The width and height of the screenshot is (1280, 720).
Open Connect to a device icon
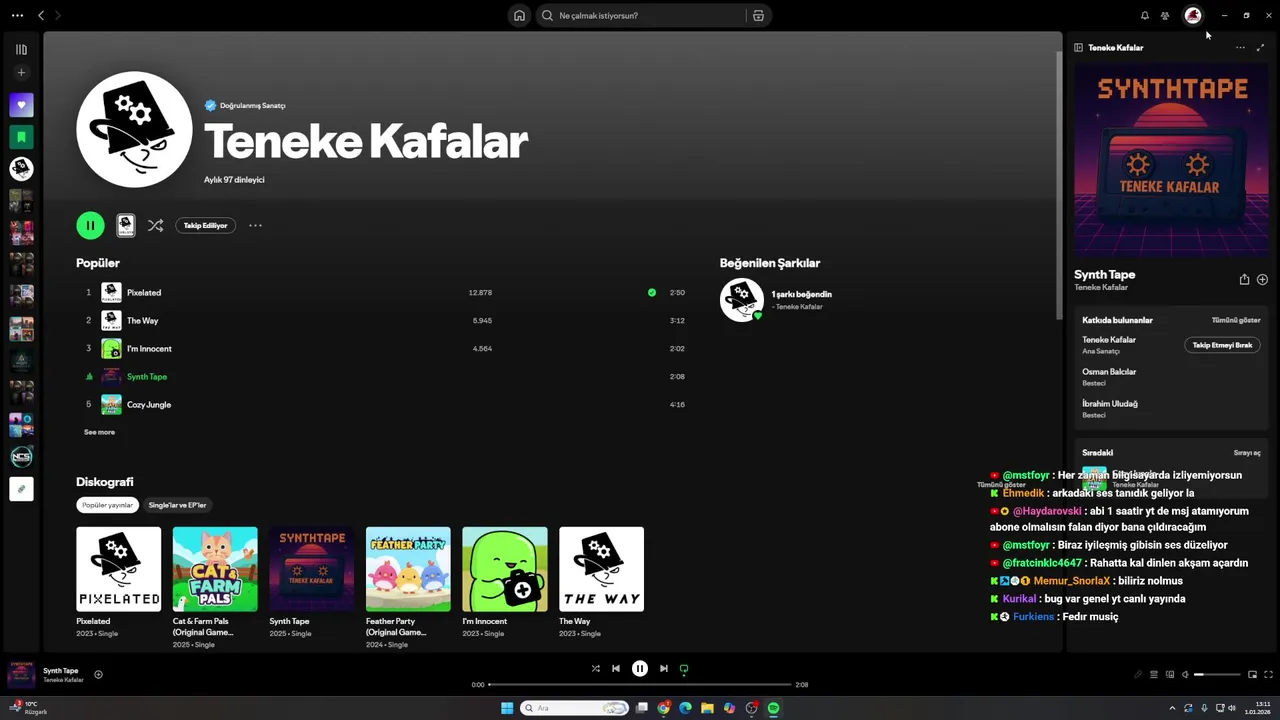pos(1170,675)
